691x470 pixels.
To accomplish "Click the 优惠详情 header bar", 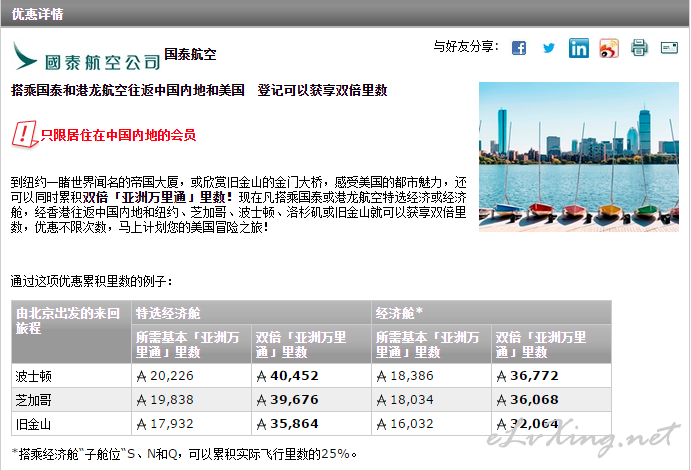I will click(345, 13).
